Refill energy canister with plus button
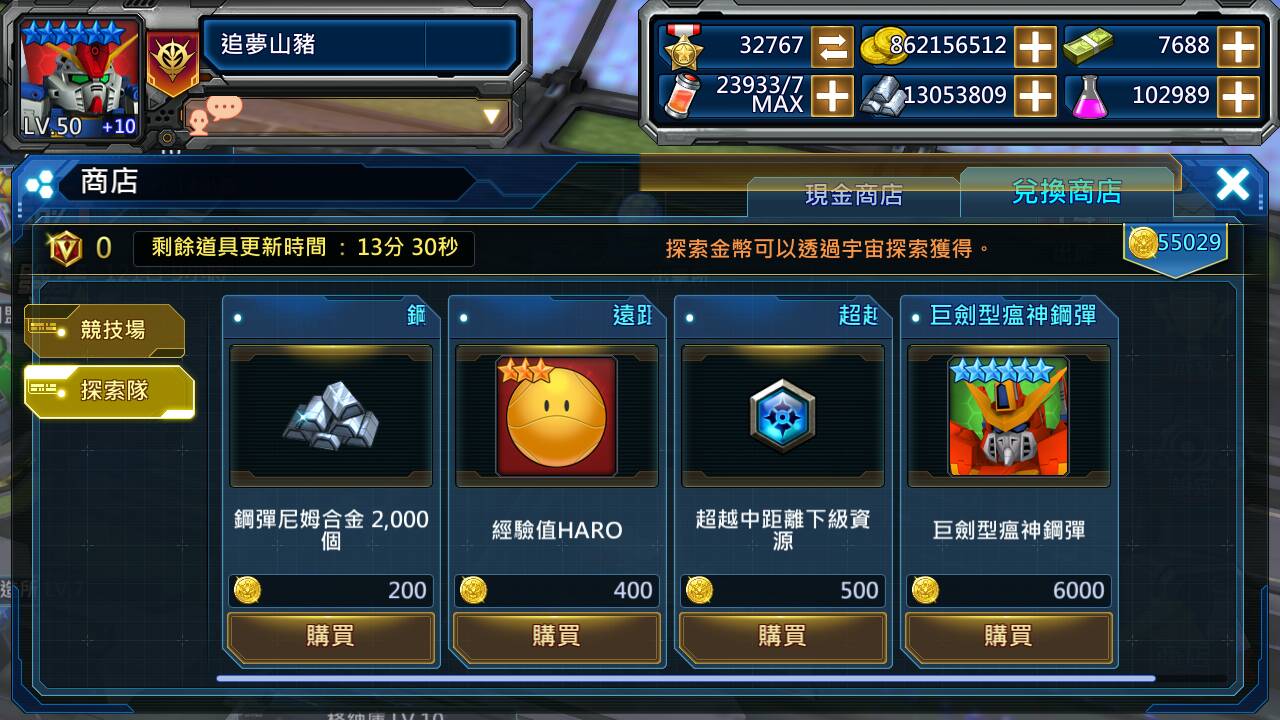Screen dimensions: 1280x720 pos(832,96)
